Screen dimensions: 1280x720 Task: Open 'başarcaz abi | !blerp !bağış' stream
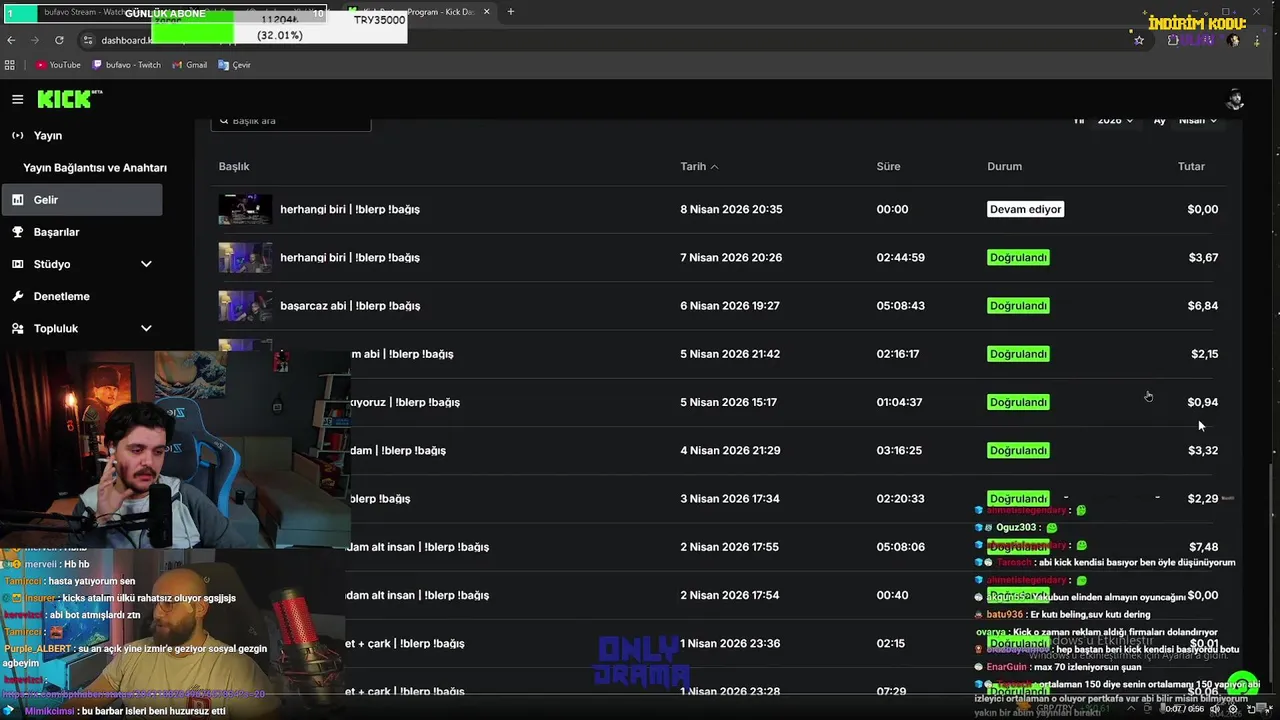350,305
